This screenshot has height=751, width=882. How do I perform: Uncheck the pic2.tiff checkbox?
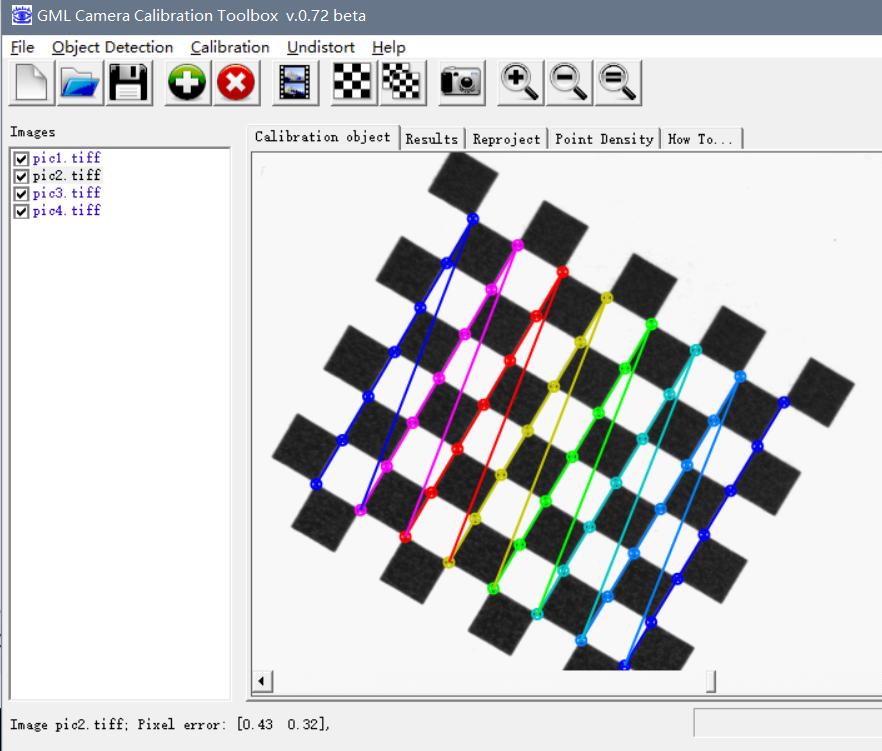coord(21,176)
